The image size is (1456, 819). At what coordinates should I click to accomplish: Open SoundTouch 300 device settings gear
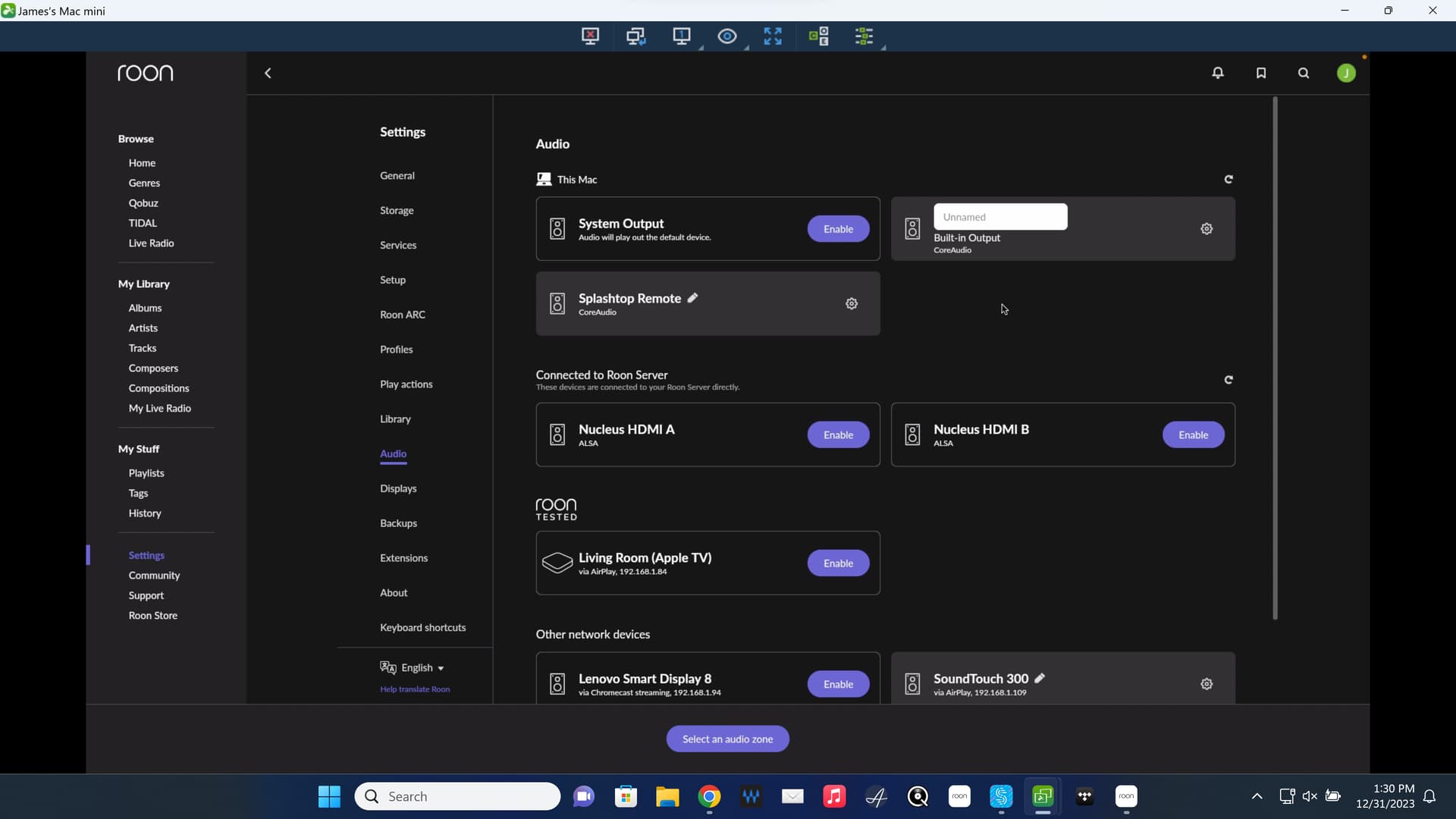coord(1207,684)
